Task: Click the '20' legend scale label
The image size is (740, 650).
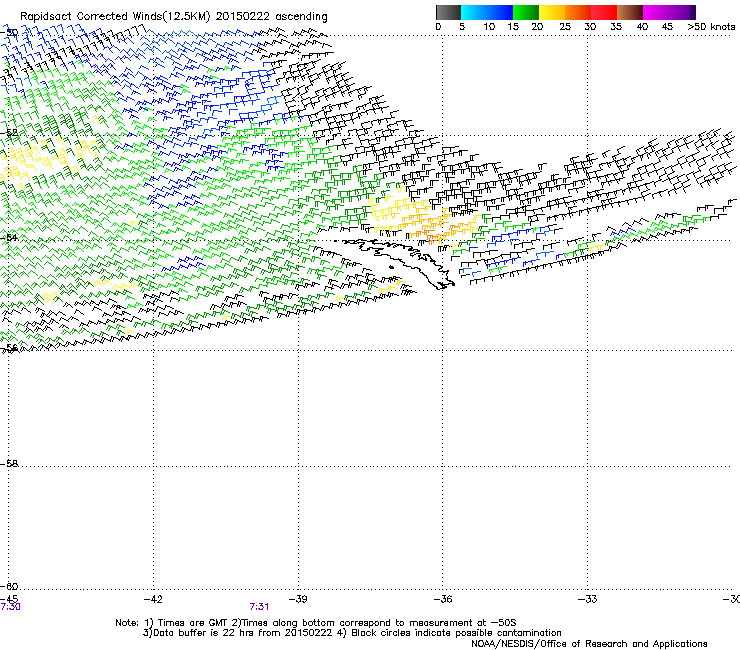Action: [x=537, y=27]
